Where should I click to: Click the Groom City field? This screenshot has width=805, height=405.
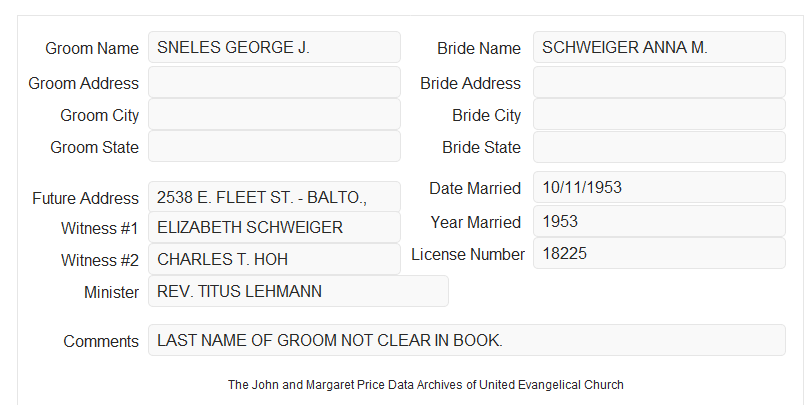274,114
